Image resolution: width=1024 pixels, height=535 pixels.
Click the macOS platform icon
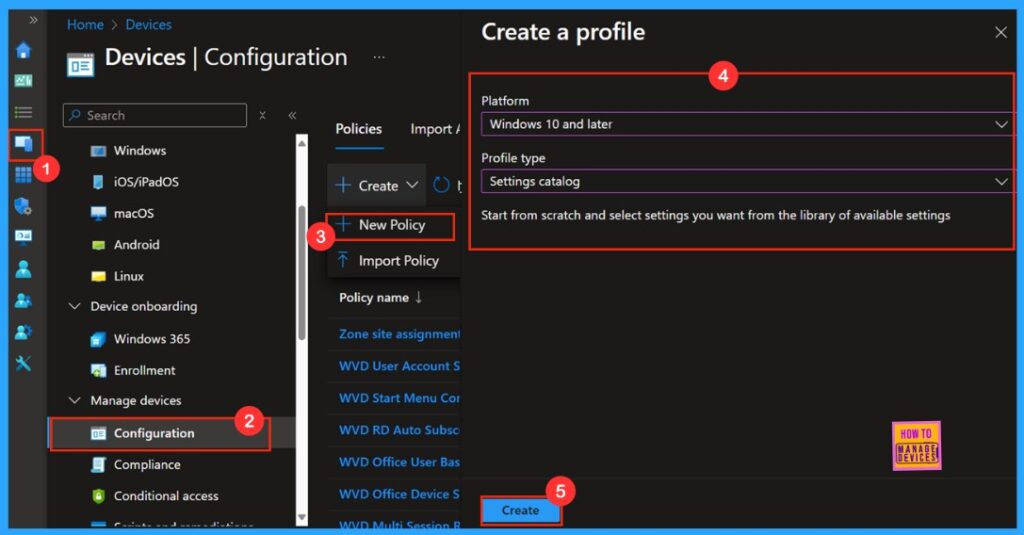[99, 214]
